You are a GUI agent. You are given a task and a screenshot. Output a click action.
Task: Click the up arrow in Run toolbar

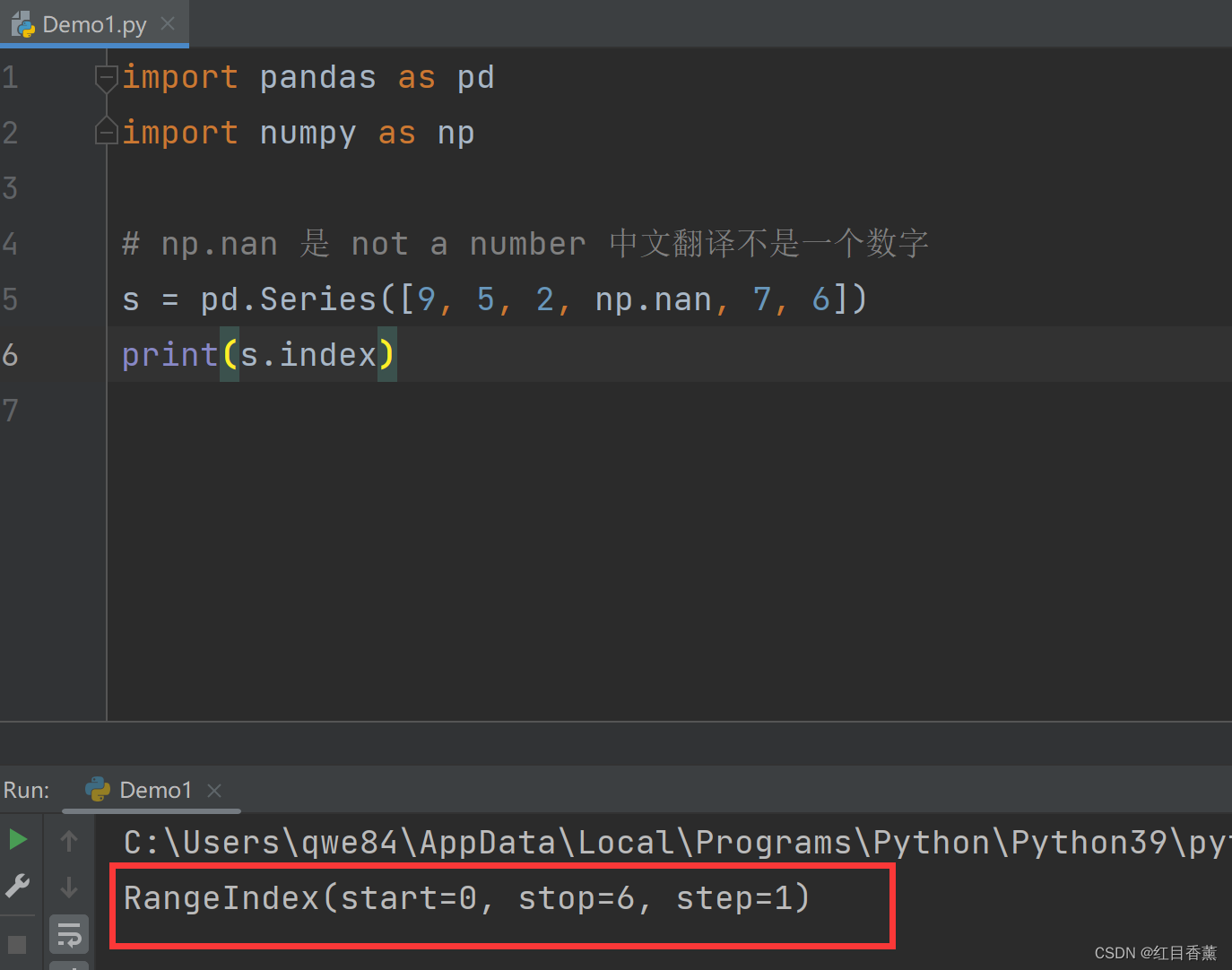[x=69, y=841]
